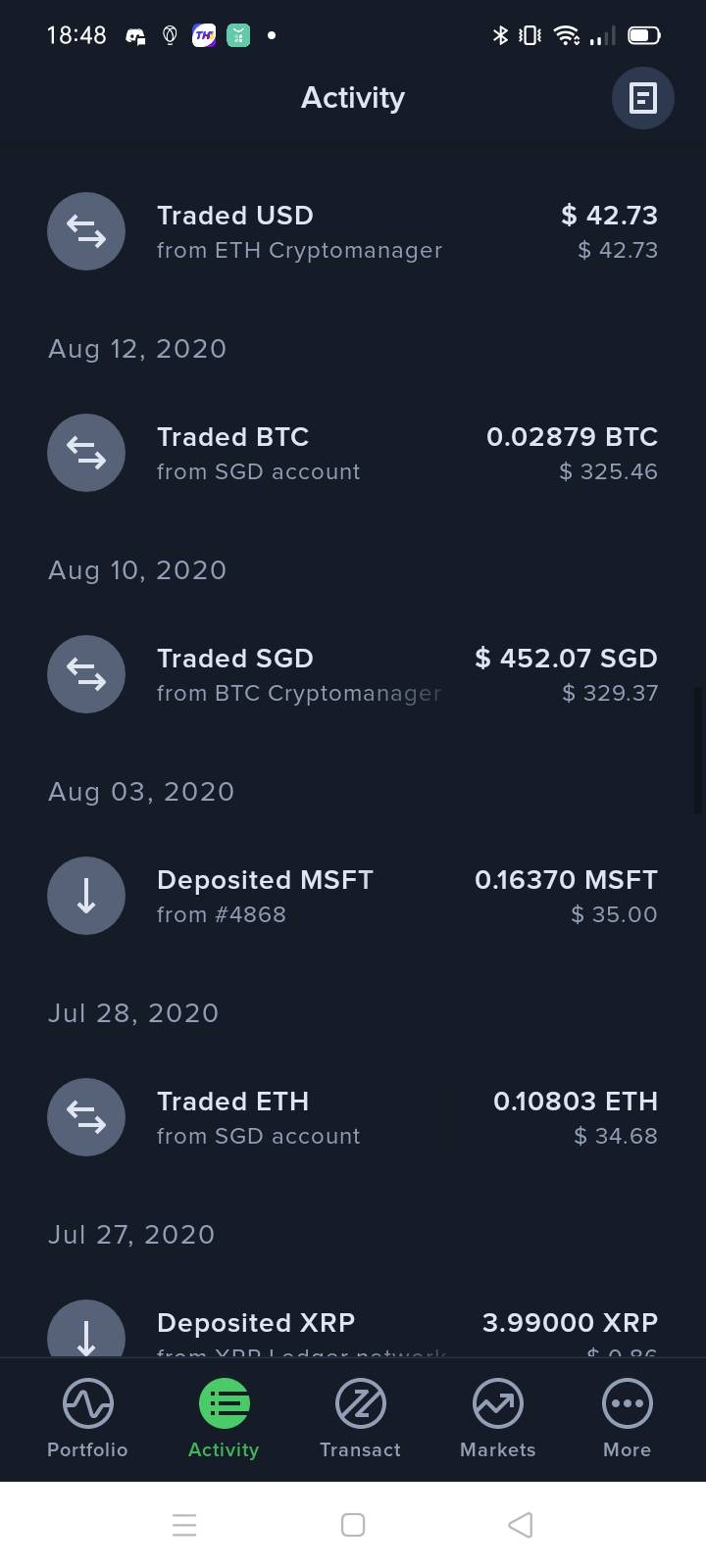Tap the Deposited MSFT down-arrow icon
The height and width of the screenshot is (1568, 706).
tap(86, 896)
